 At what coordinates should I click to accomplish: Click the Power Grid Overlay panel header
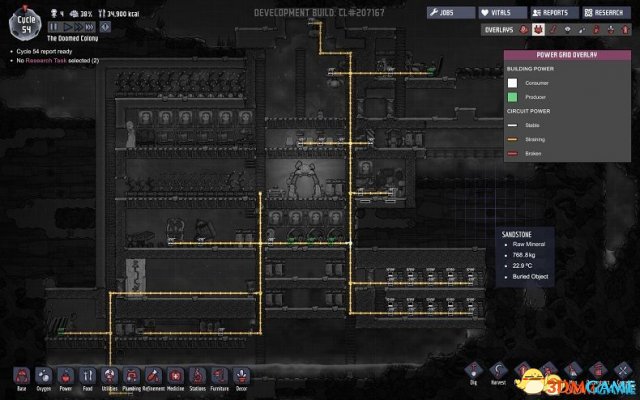click(567, 55)
